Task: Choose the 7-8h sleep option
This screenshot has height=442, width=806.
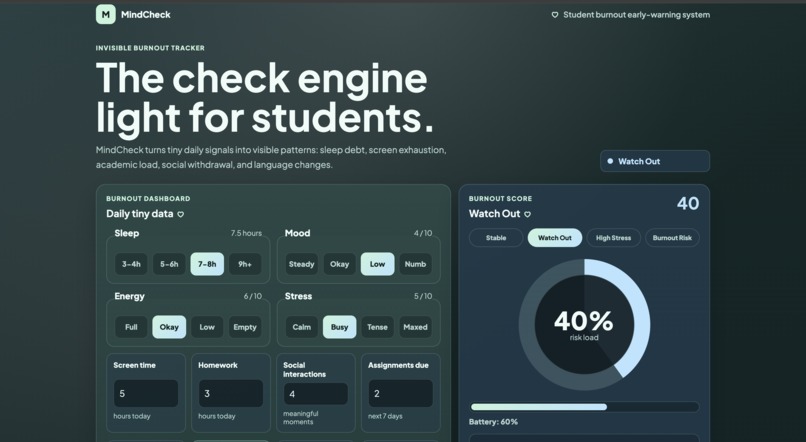Action: (207, 264)
